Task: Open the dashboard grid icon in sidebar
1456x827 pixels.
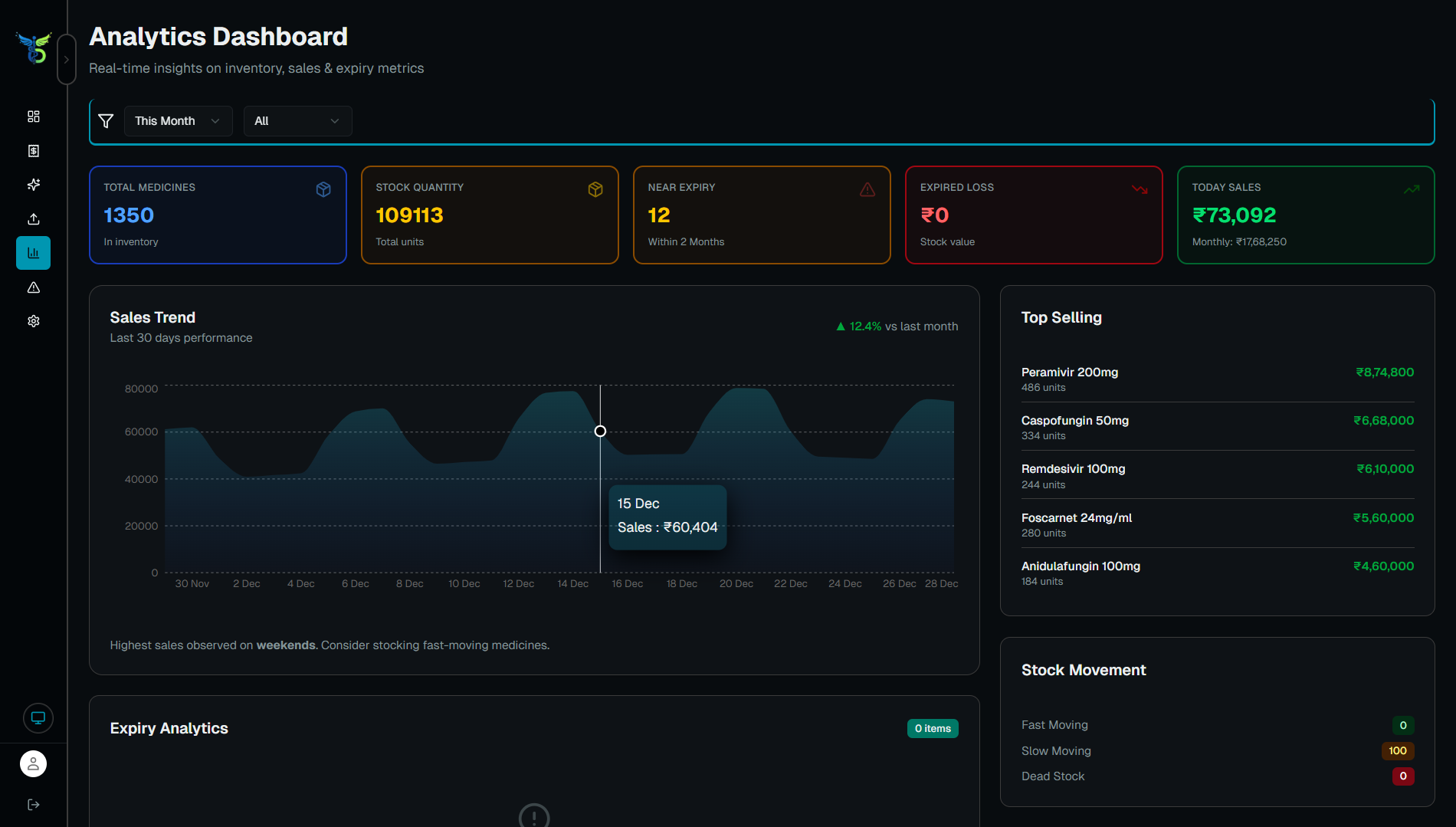Action: tap(34, 117)
